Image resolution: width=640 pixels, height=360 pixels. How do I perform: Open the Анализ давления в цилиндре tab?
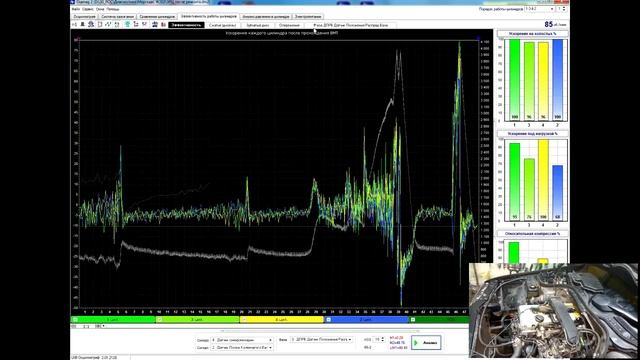click(266, 17)
